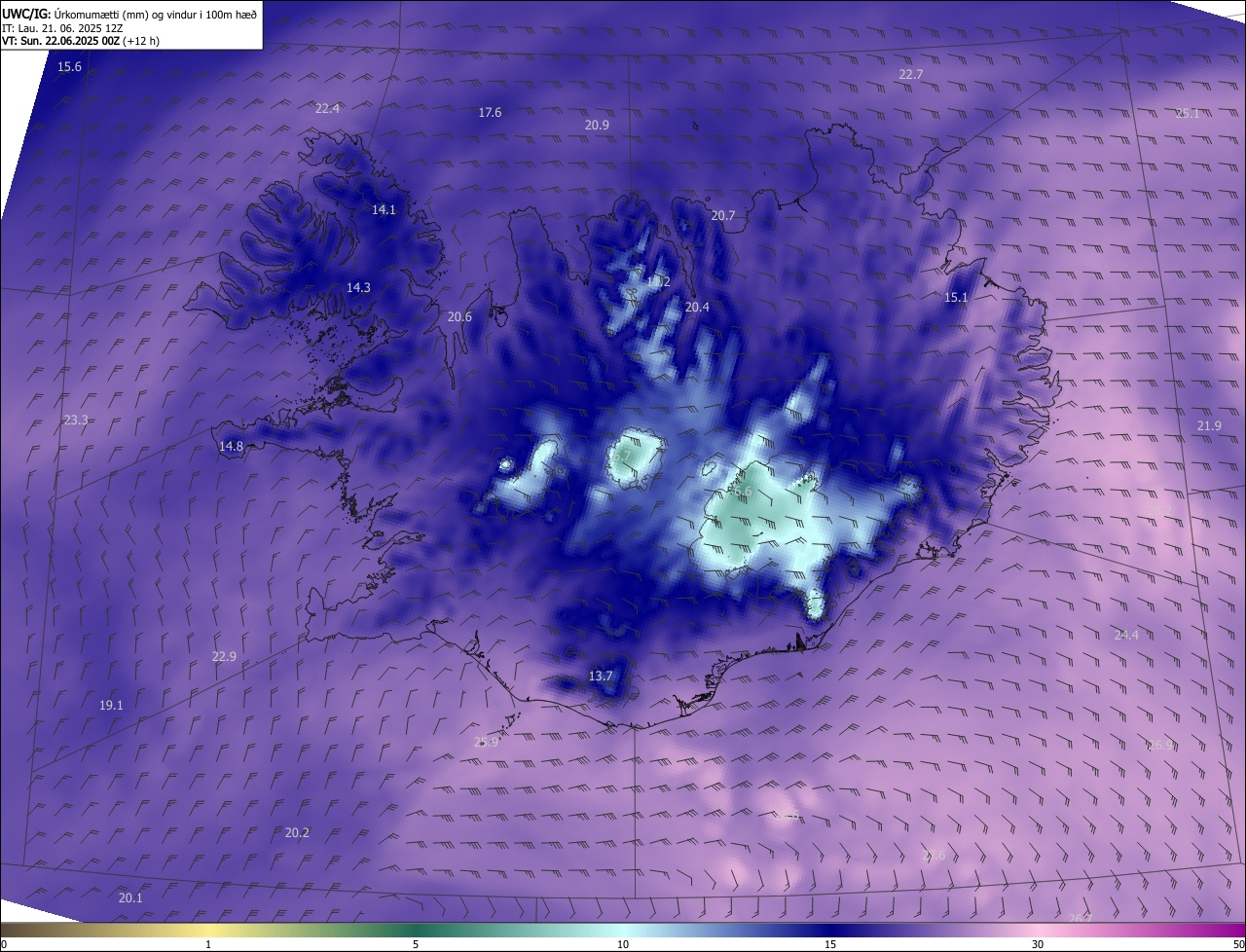Click the 22.4 value label
Image resolution: width=1246 pixels, height=952 pixels.
[327, 109]
